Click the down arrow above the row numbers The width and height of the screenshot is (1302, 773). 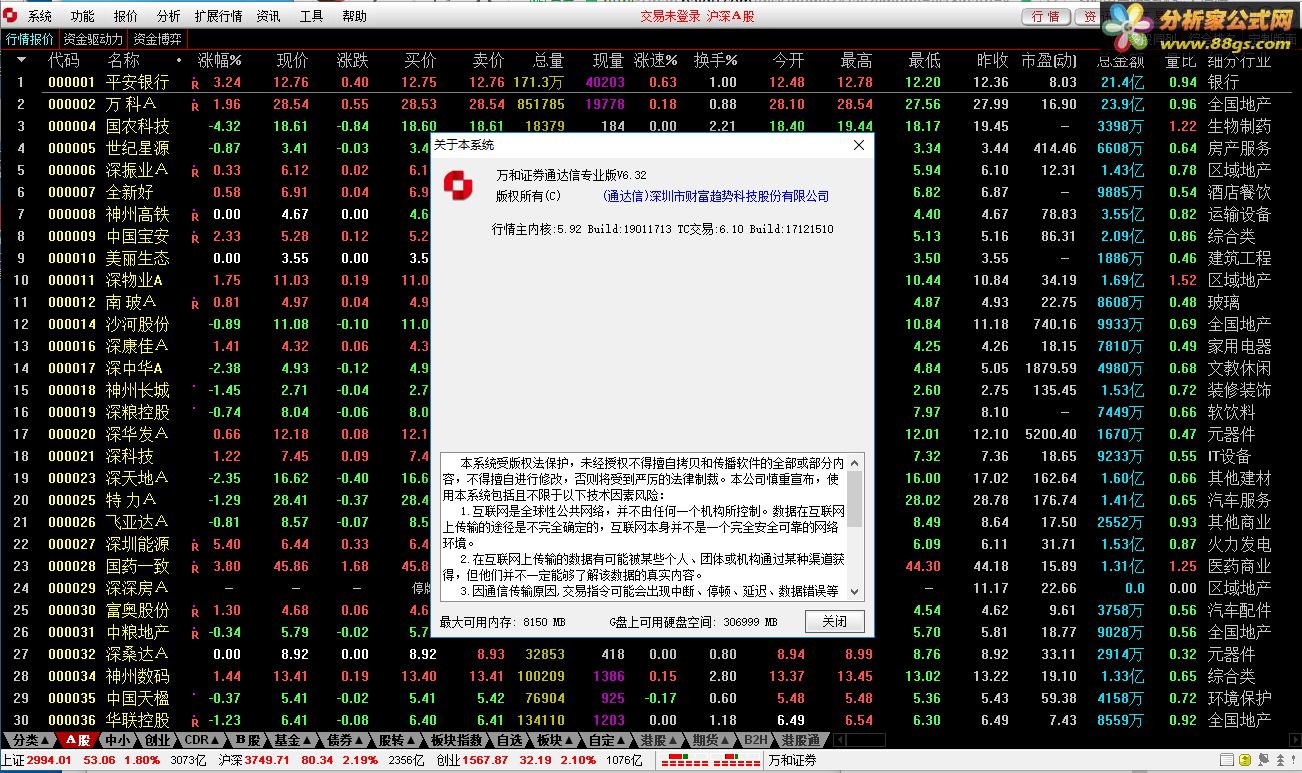21,60
